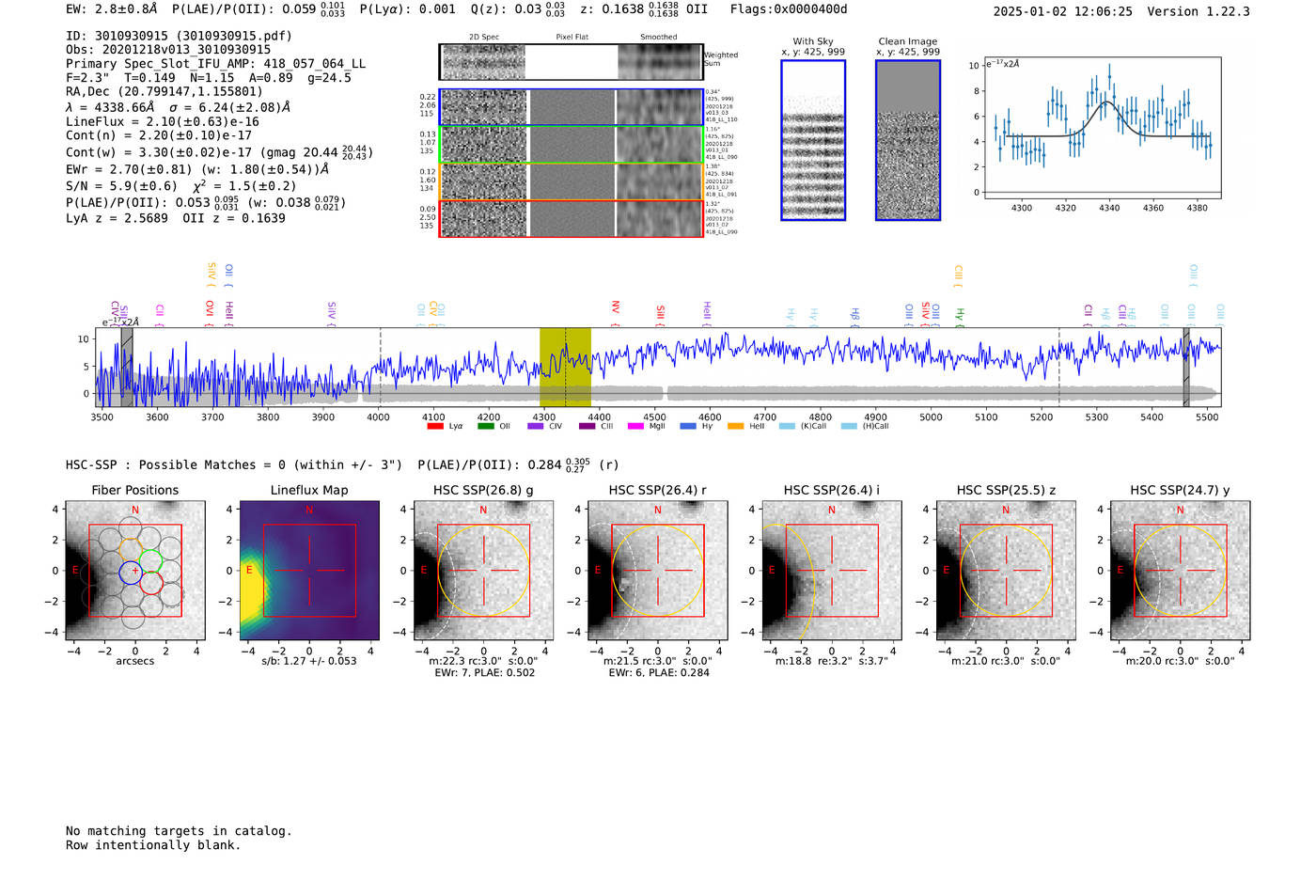Select the blue-bordered 2D spectrum row

[x=571, y=107]
